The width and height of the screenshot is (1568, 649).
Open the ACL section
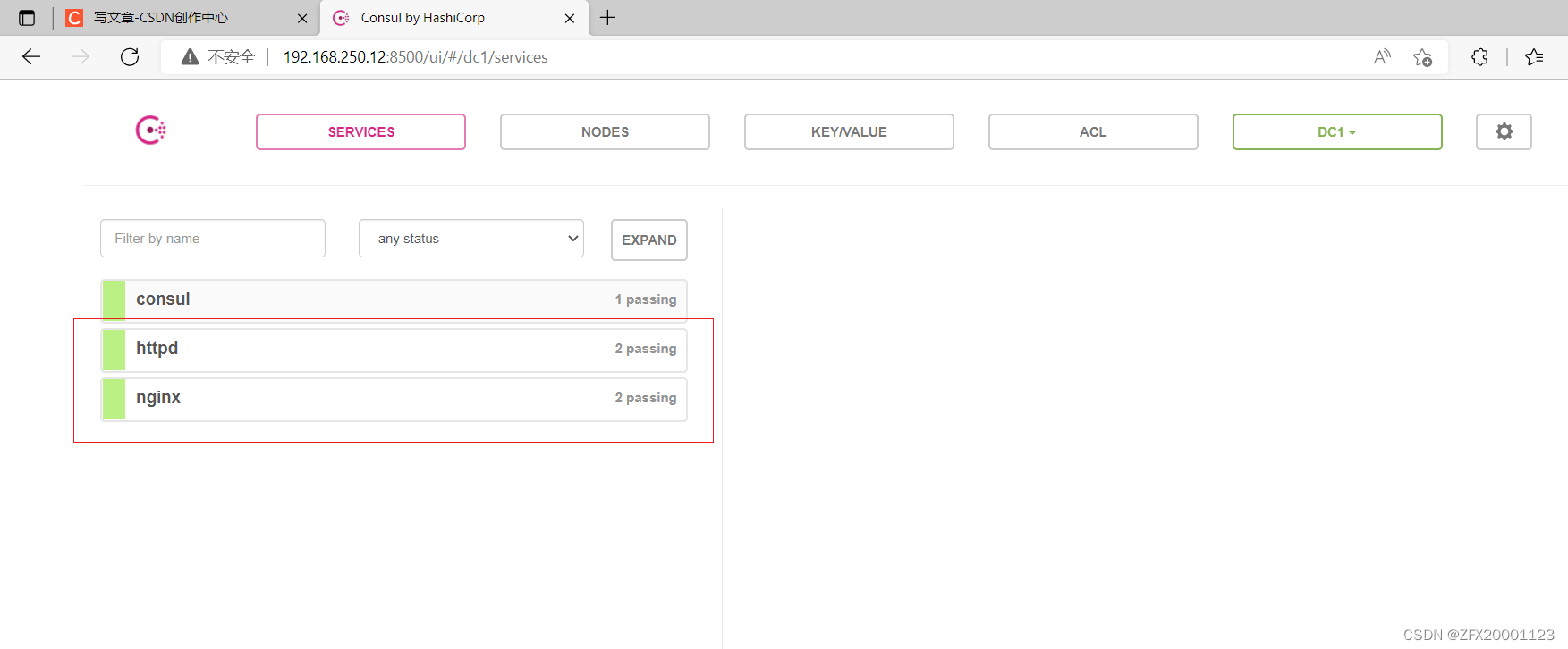(1093, 131)
